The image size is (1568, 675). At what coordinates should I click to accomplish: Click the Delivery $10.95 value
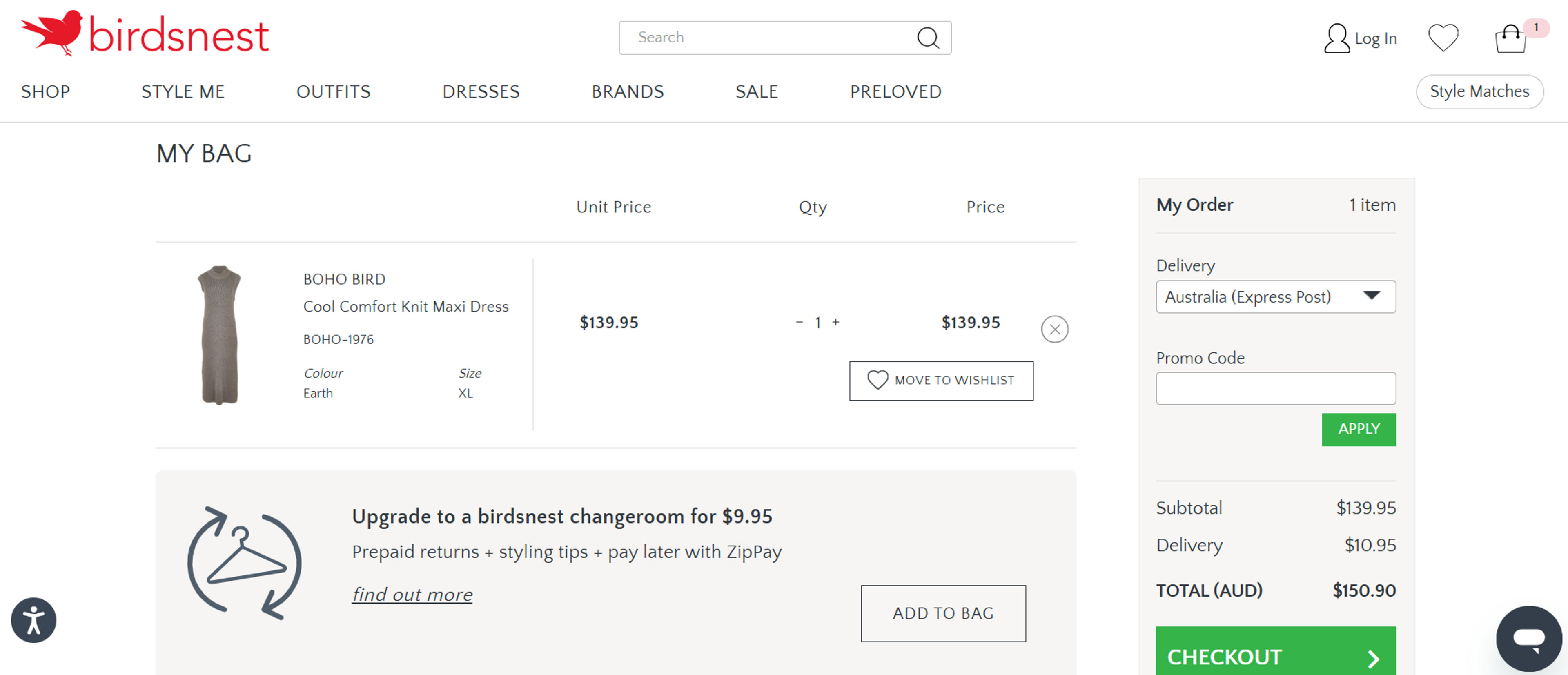pos(1370,545)
